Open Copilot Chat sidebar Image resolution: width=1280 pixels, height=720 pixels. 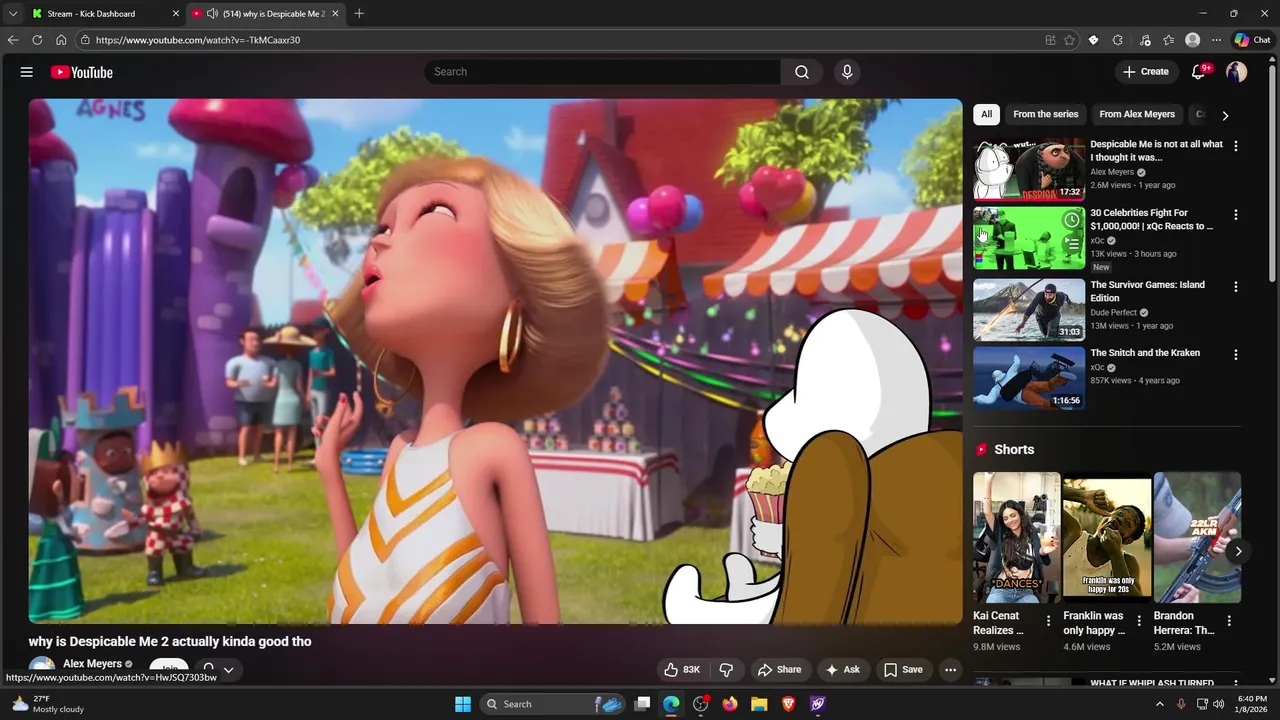click(1253, 40)
